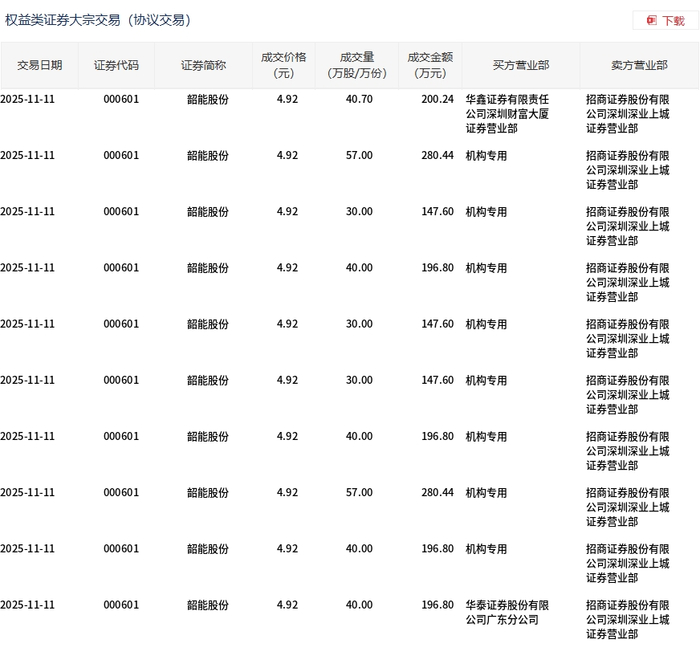
Task: Click the 成交价格(元) column header
Action: (283, 65)
